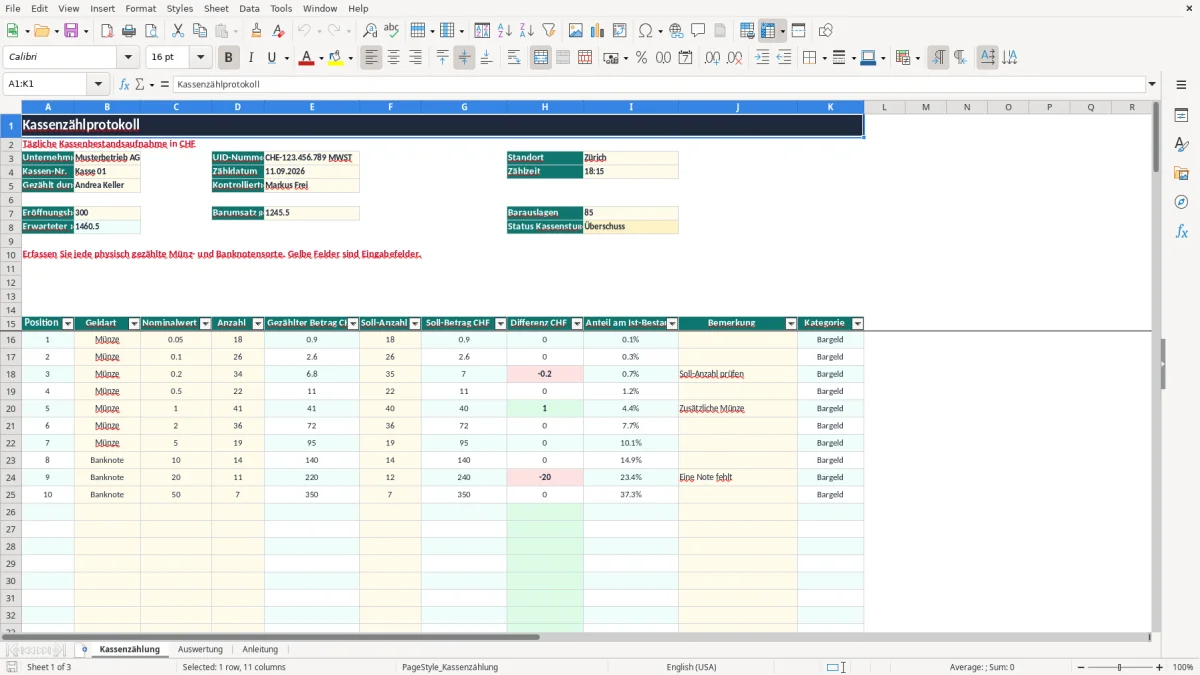Open the Anzahl column filter dropdown
This screenshot has width=1200, height=675.
click(x=258, y=324)
